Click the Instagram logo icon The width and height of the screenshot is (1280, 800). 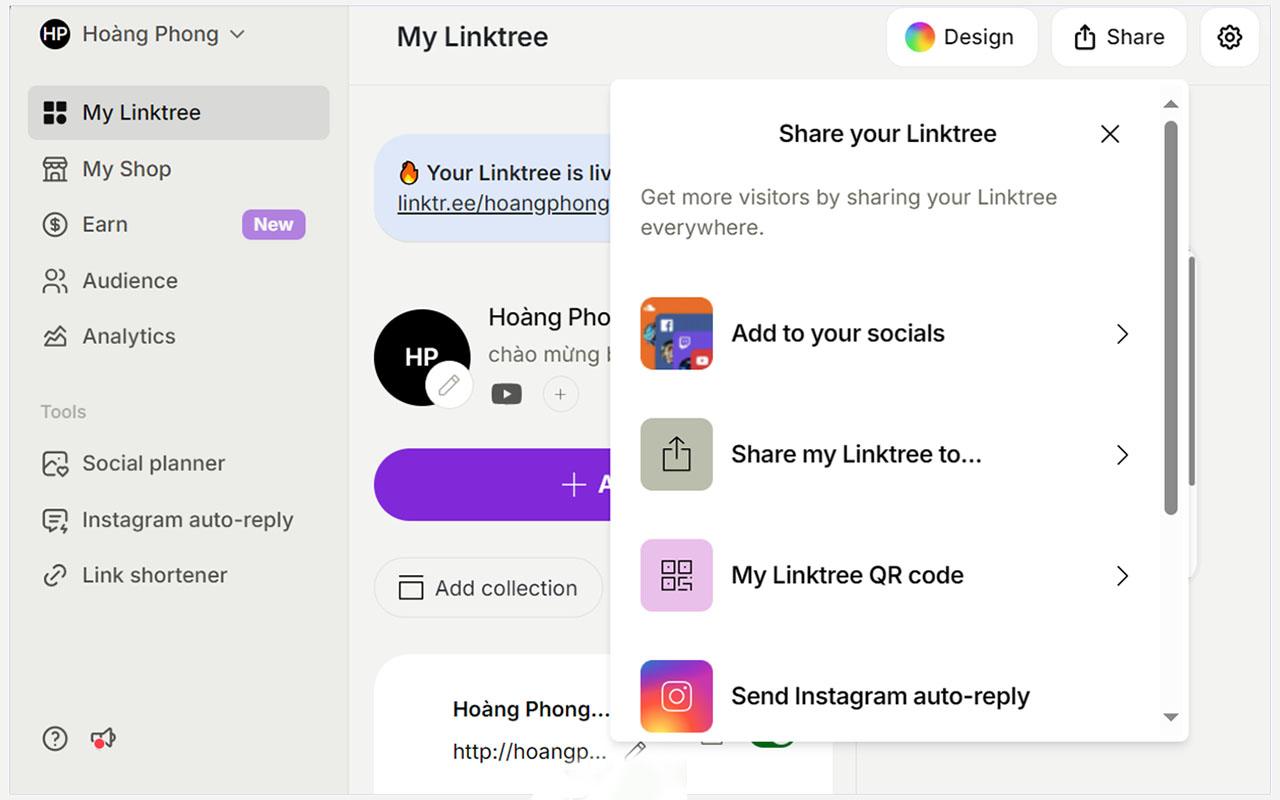[x=677, y=696]
